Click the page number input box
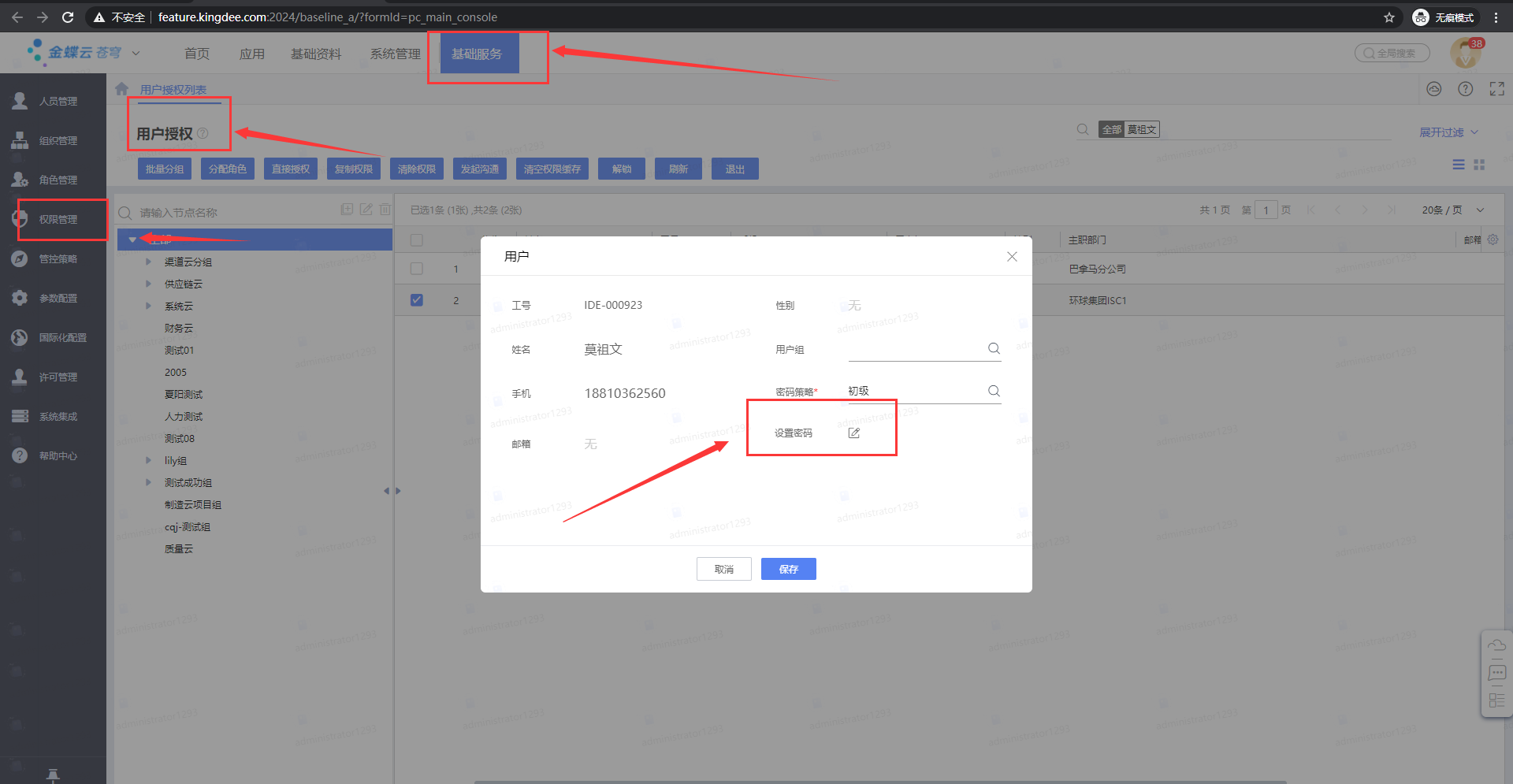The width and height of the screenshot is (1513, 784). 1266,210
